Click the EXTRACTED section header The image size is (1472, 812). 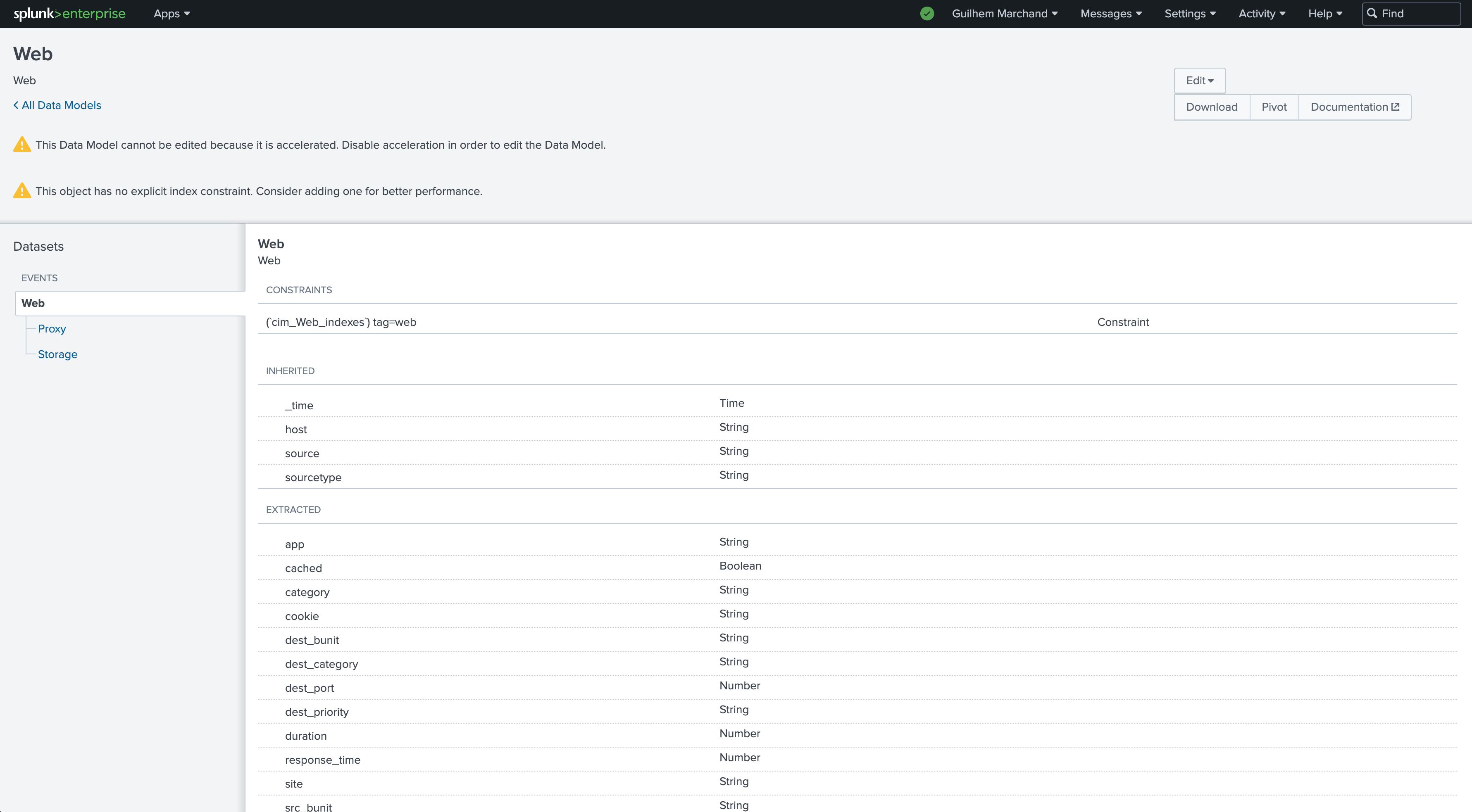293,510
